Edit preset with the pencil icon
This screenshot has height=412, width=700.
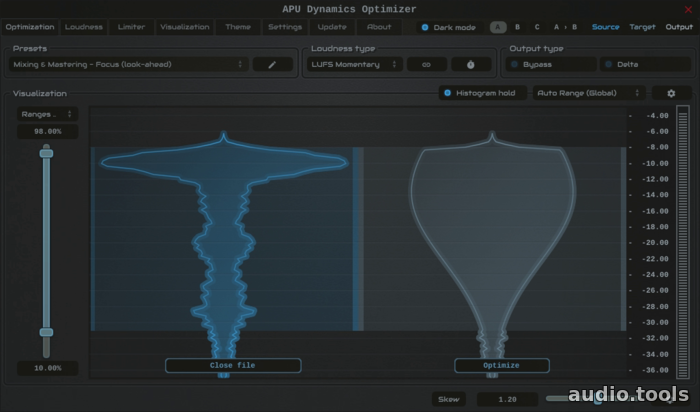272,65
